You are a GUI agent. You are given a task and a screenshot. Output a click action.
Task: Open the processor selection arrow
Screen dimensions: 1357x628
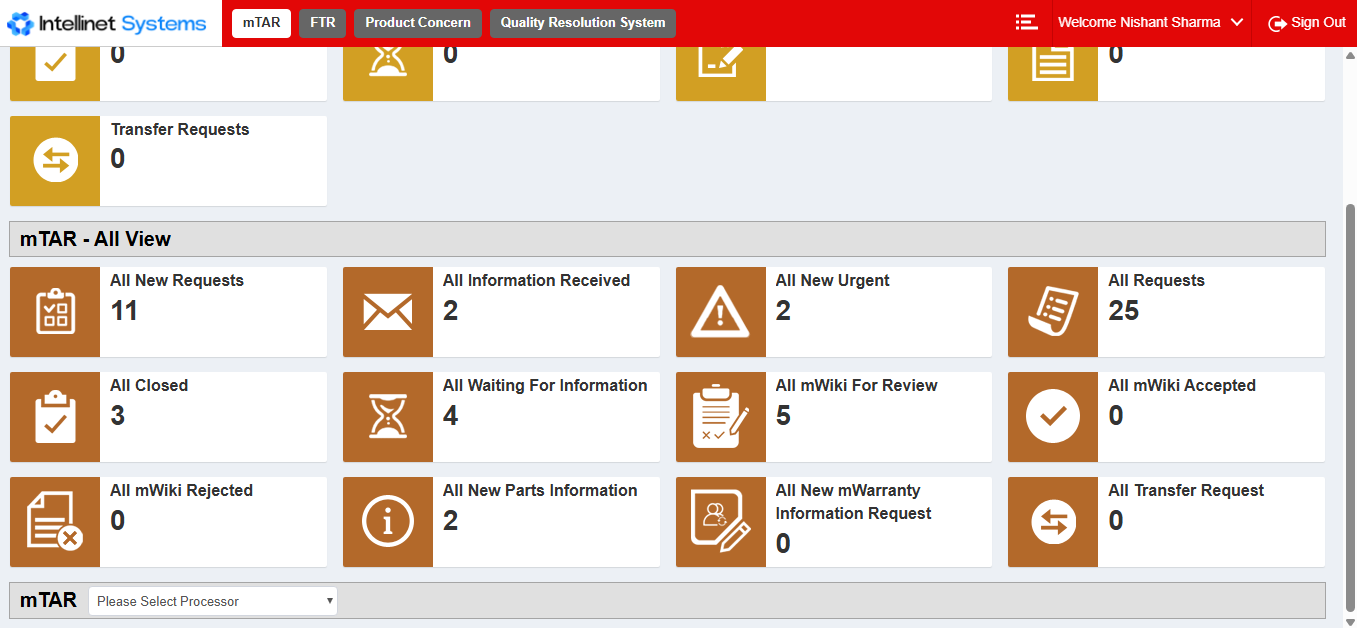[329, 600]
